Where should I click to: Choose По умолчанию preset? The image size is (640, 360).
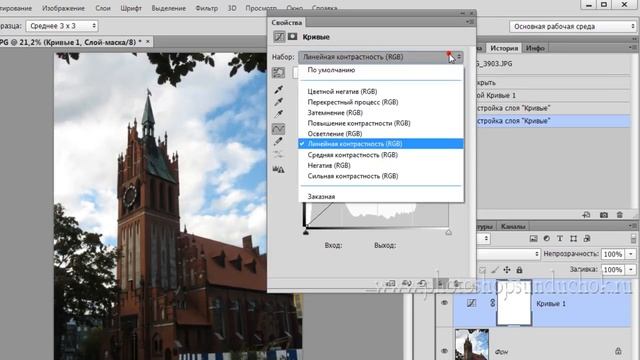tap(381, 70)
